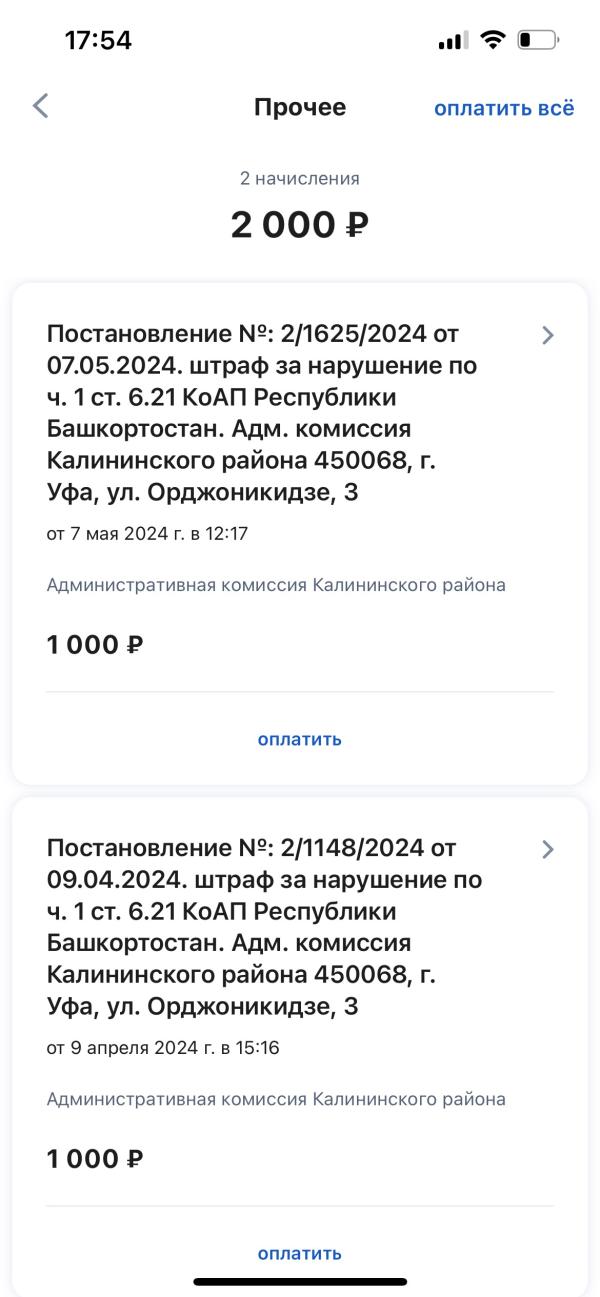Tap '2 начисления' counter label
Image resolution: width=600 pixels, height=1297 pixels.
click(x=300, y=179)
